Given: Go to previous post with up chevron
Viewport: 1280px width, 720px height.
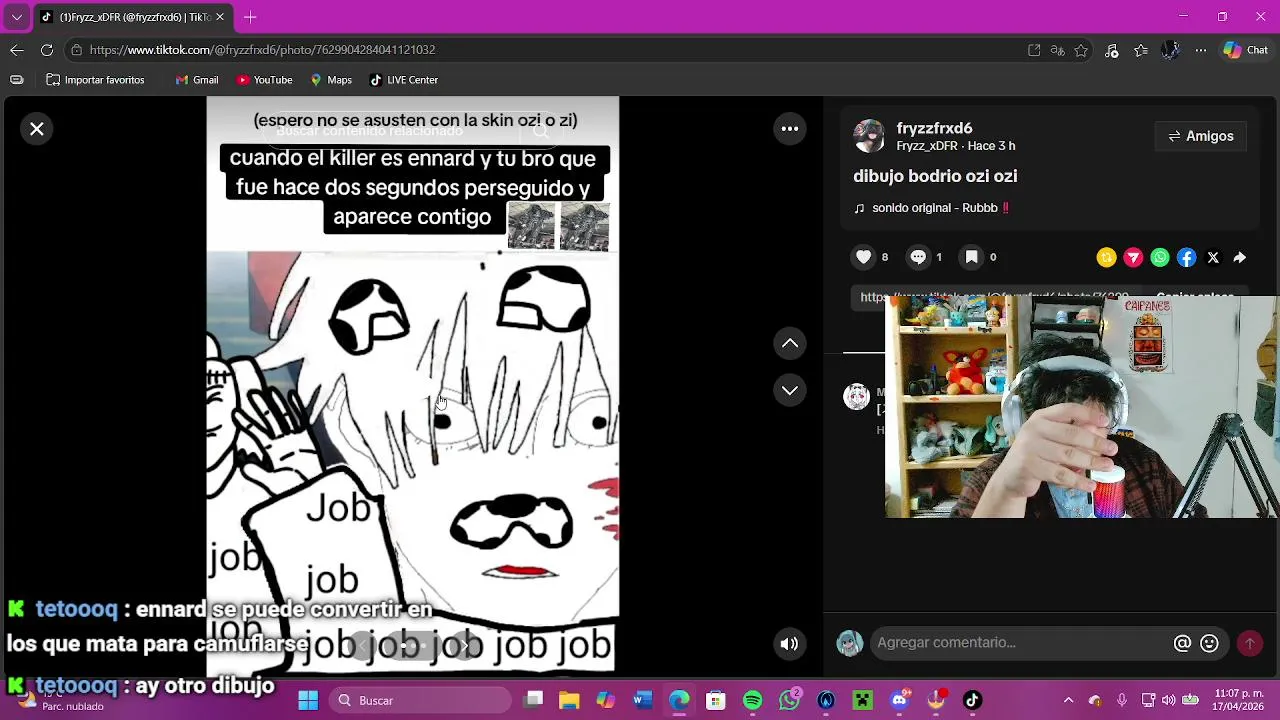Looking at the screenshot, I should (x=790, y=343).
